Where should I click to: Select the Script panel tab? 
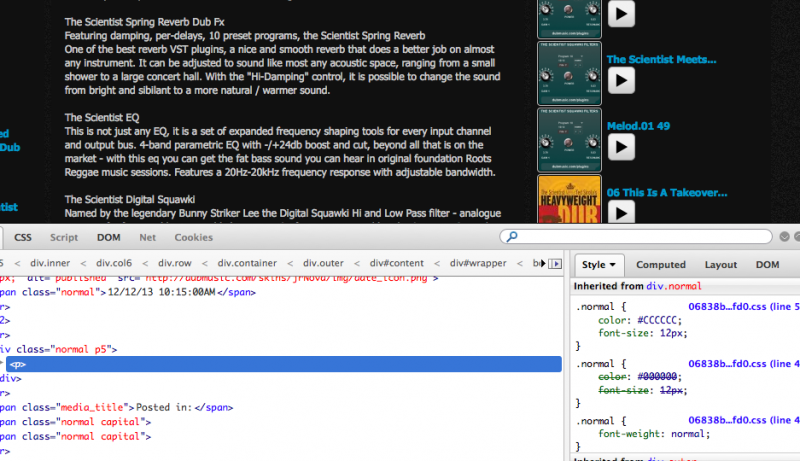point(64,238)
